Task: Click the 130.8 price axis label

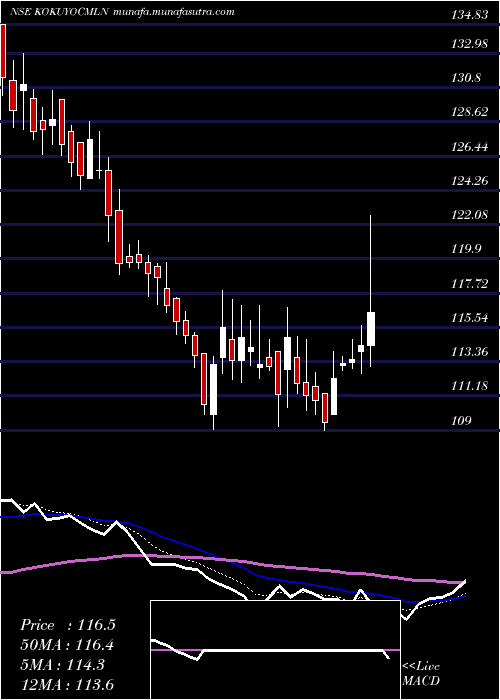Action: (x=466, y=78)
